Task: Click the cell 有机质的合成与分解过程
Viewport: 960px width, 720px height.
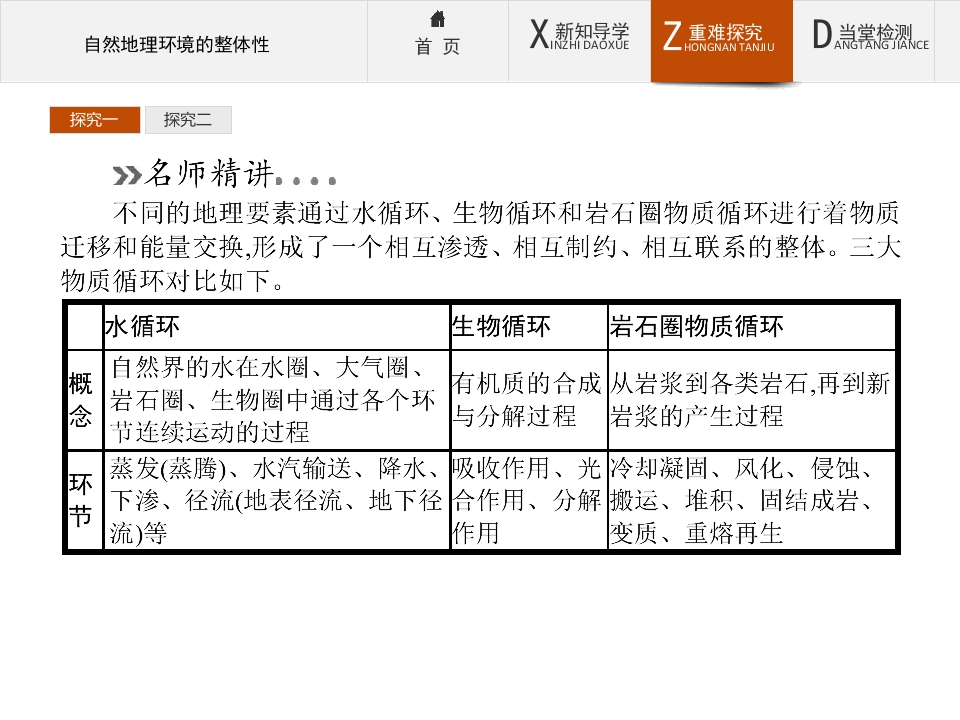Action: [529, 400]
